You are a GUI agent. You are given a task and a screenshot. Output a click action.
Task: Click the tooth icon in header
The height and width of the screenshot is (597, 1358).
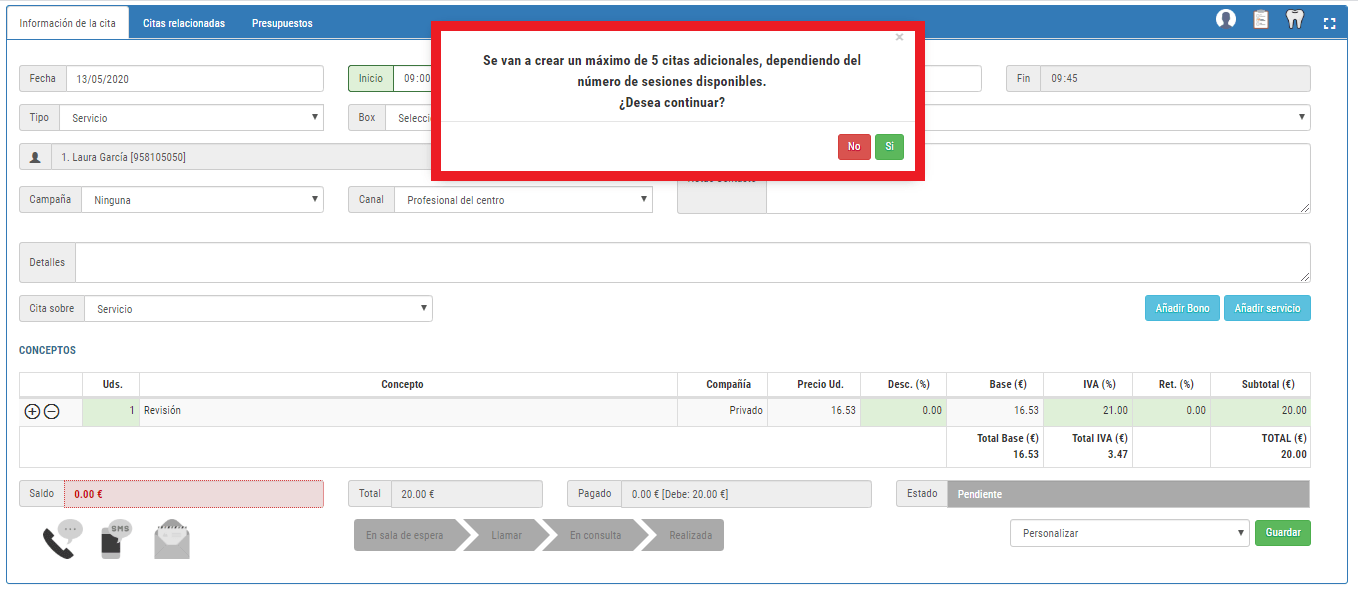point(1294,20)
